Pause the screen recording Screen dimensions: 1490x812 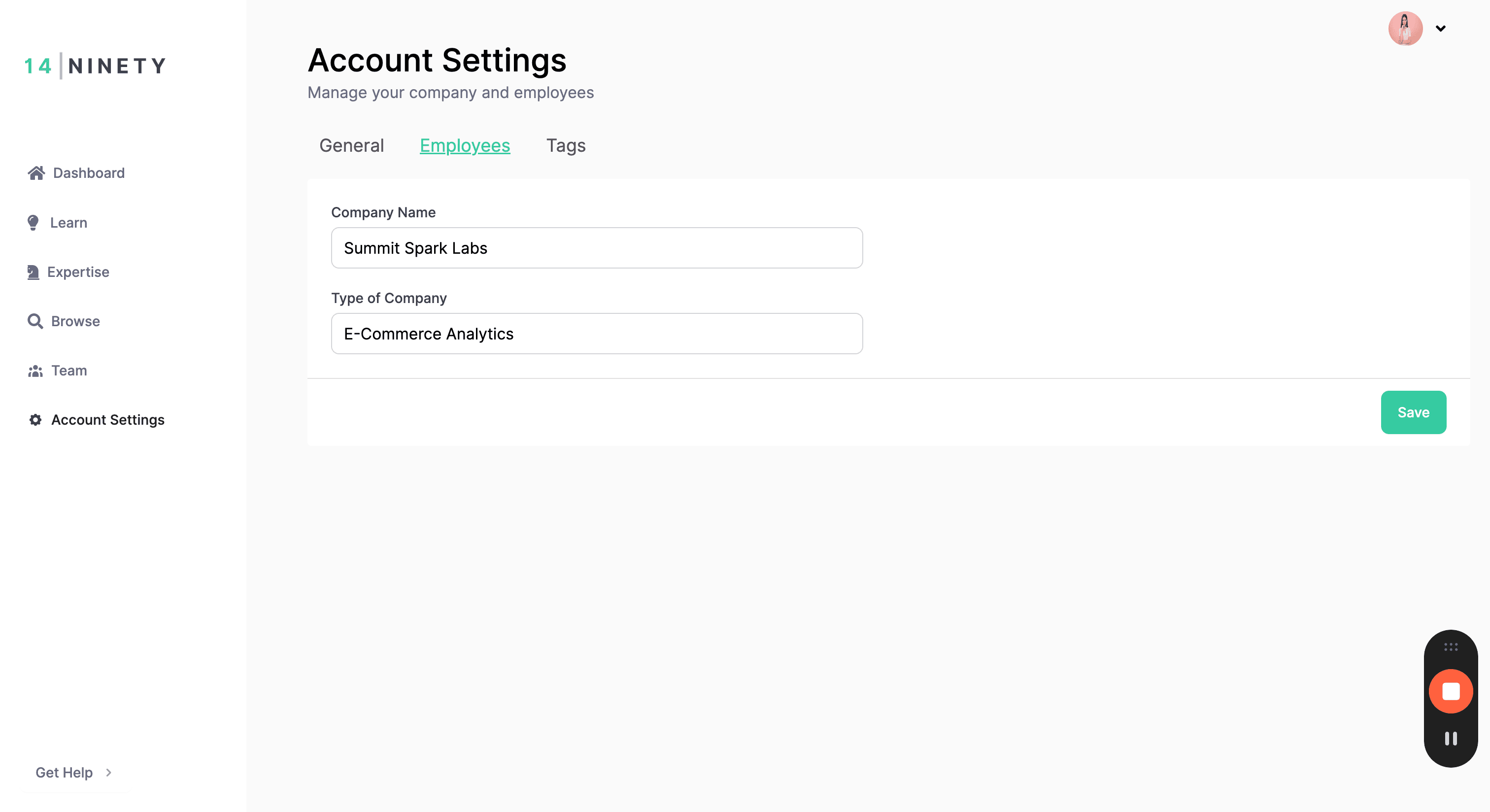(x=1450, y=739)
